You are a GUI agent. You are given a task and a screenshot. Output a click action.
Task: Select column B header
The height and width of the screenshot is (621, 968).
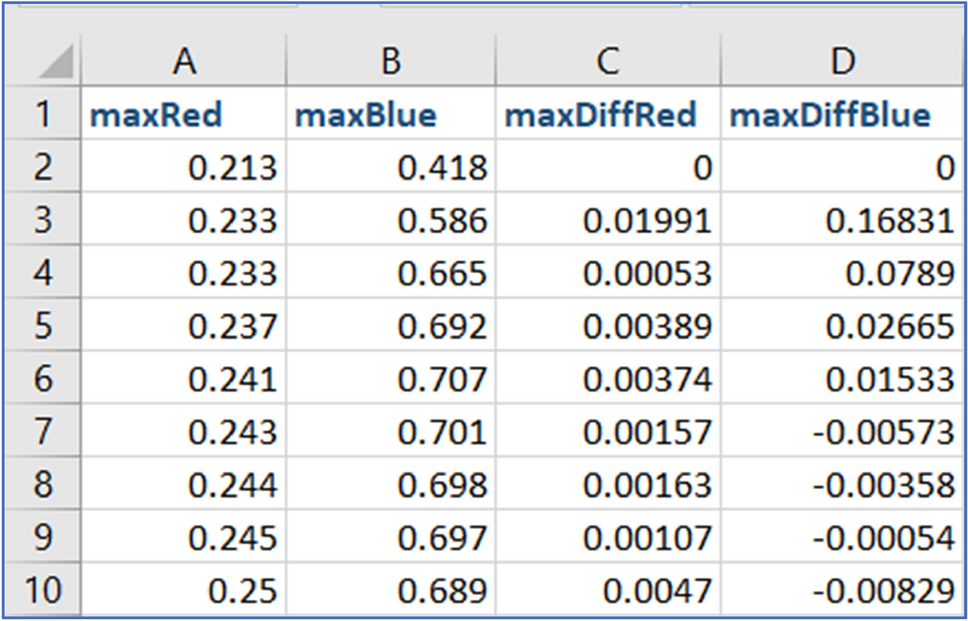pyautogui.click(x=391, y=62)
